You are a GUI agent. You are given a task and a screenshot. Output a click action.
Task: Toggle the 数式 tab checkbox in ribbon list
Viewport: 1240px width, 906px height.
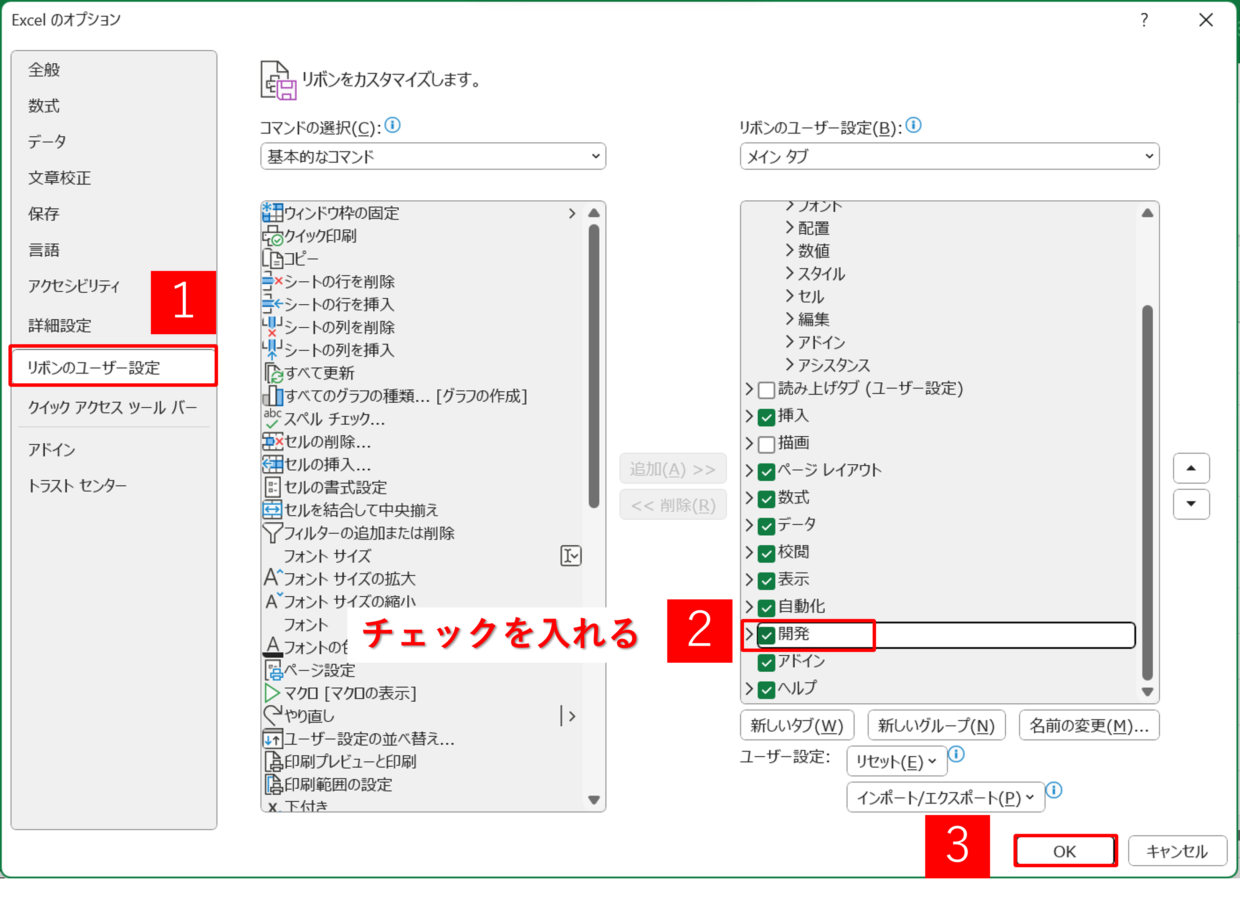[767, 498]
